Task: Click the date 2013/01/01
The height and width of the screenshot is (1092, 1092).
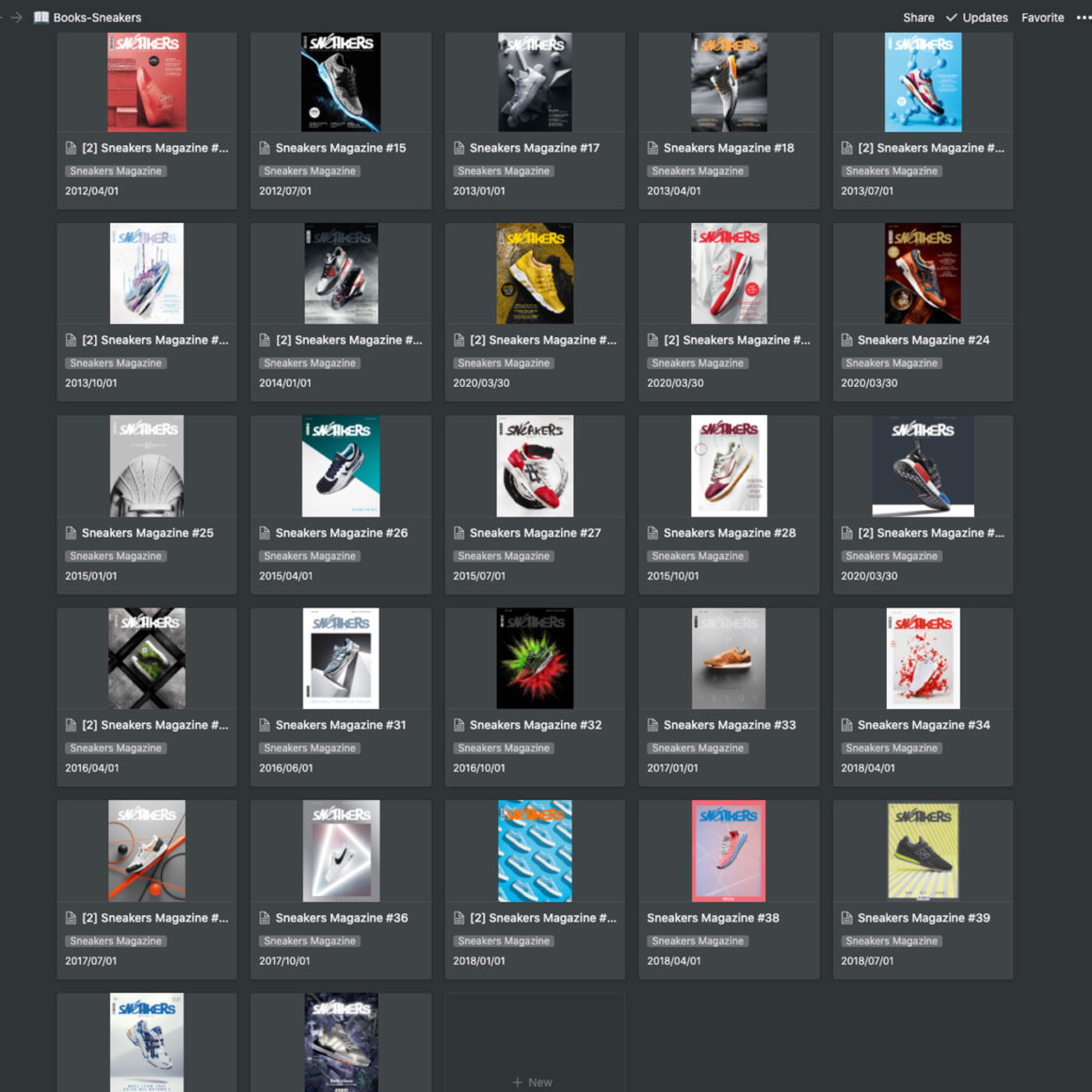Action: (479, 191)
